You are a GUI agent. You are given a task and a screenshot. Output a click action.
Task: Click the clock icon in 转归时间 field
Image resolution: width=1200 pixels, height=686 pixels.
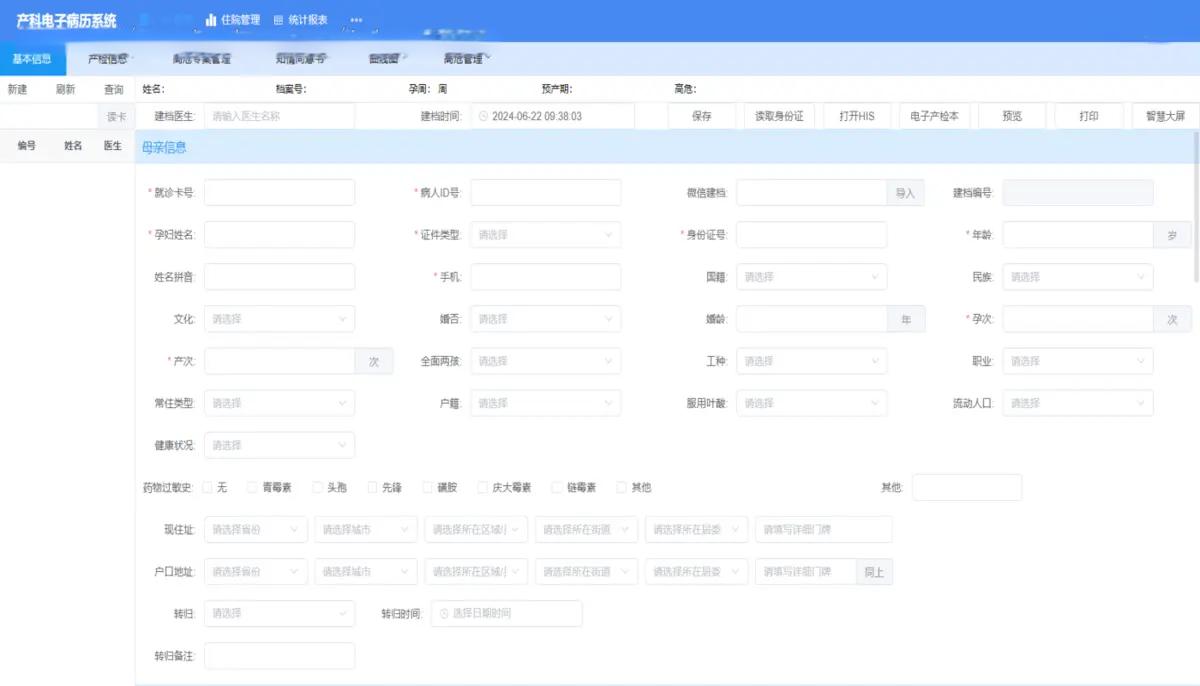[x=443, y=613]
